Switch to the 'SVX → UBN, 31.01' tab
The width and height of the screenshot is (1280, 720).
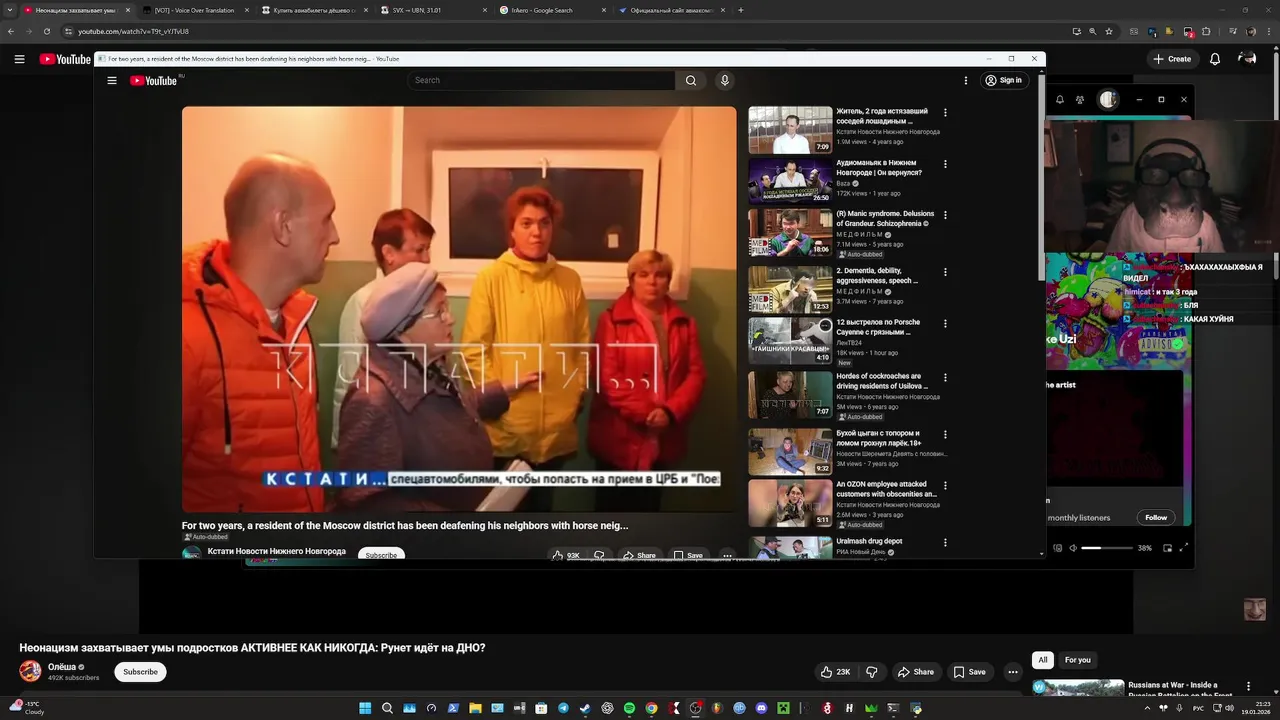[x=430, y=10]
